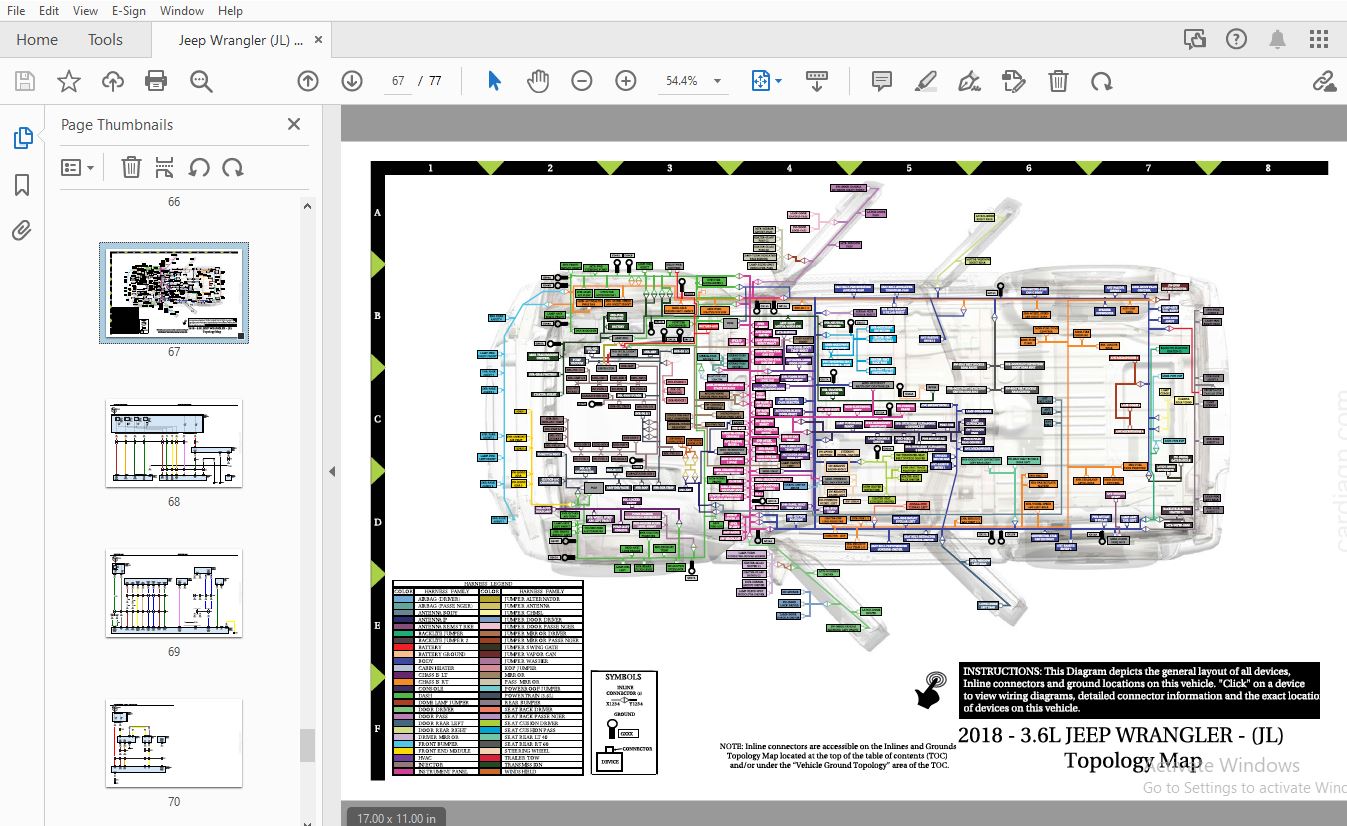Click the extract pages icon in thumbnails panel
The width and height of the screenshot is (1347, 826).
(165, 167)
